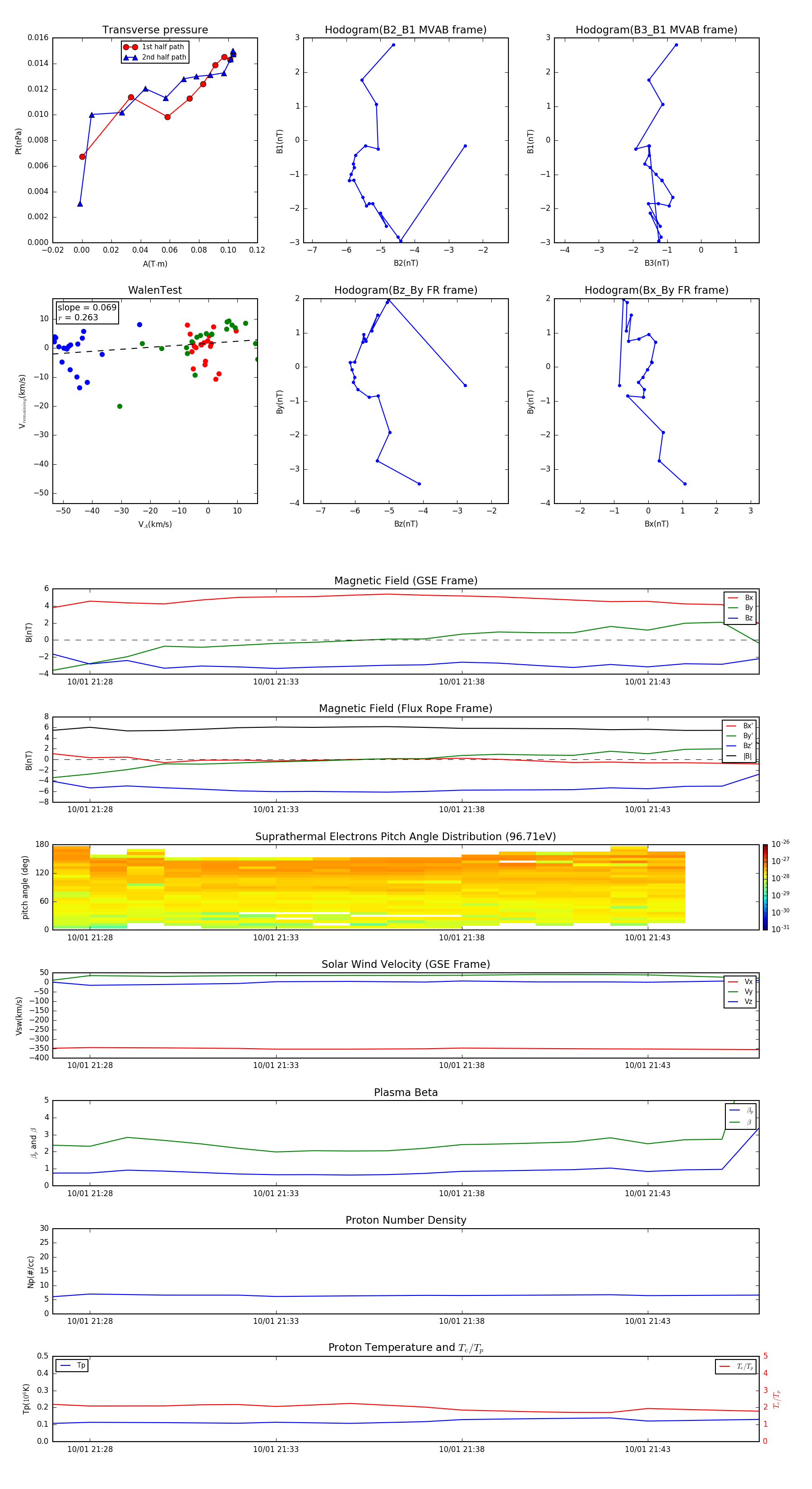Click the "V_remaining(km/s)" y-axis label

[x=22, y=401]
